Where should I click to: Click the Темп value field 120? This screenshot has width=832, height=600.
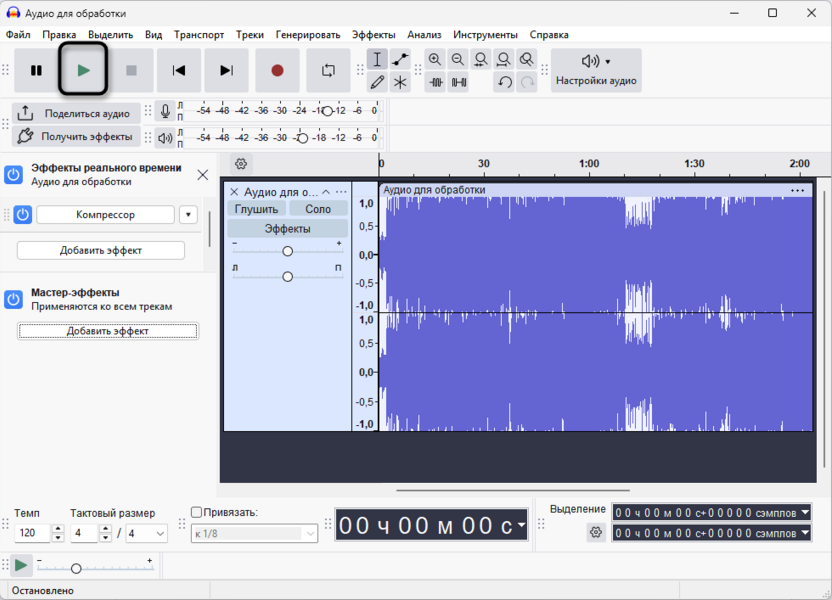click(x=32, y=533)
